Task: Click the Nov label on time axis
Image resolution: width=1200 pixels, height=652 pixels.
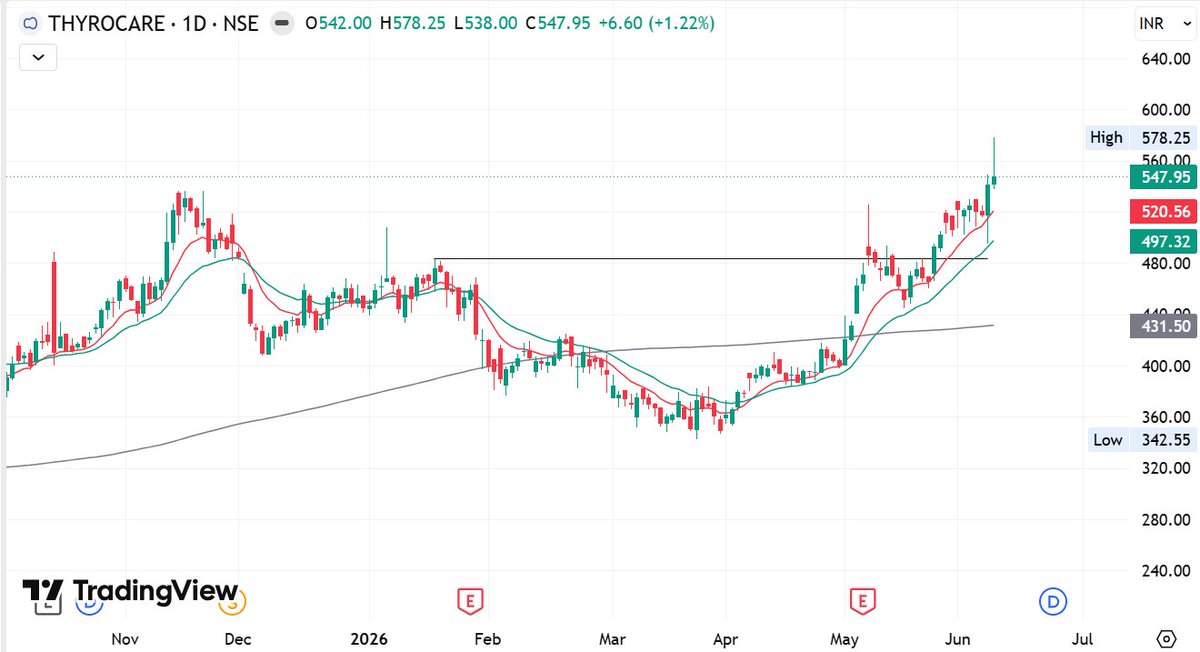Action: click(125, 638)
